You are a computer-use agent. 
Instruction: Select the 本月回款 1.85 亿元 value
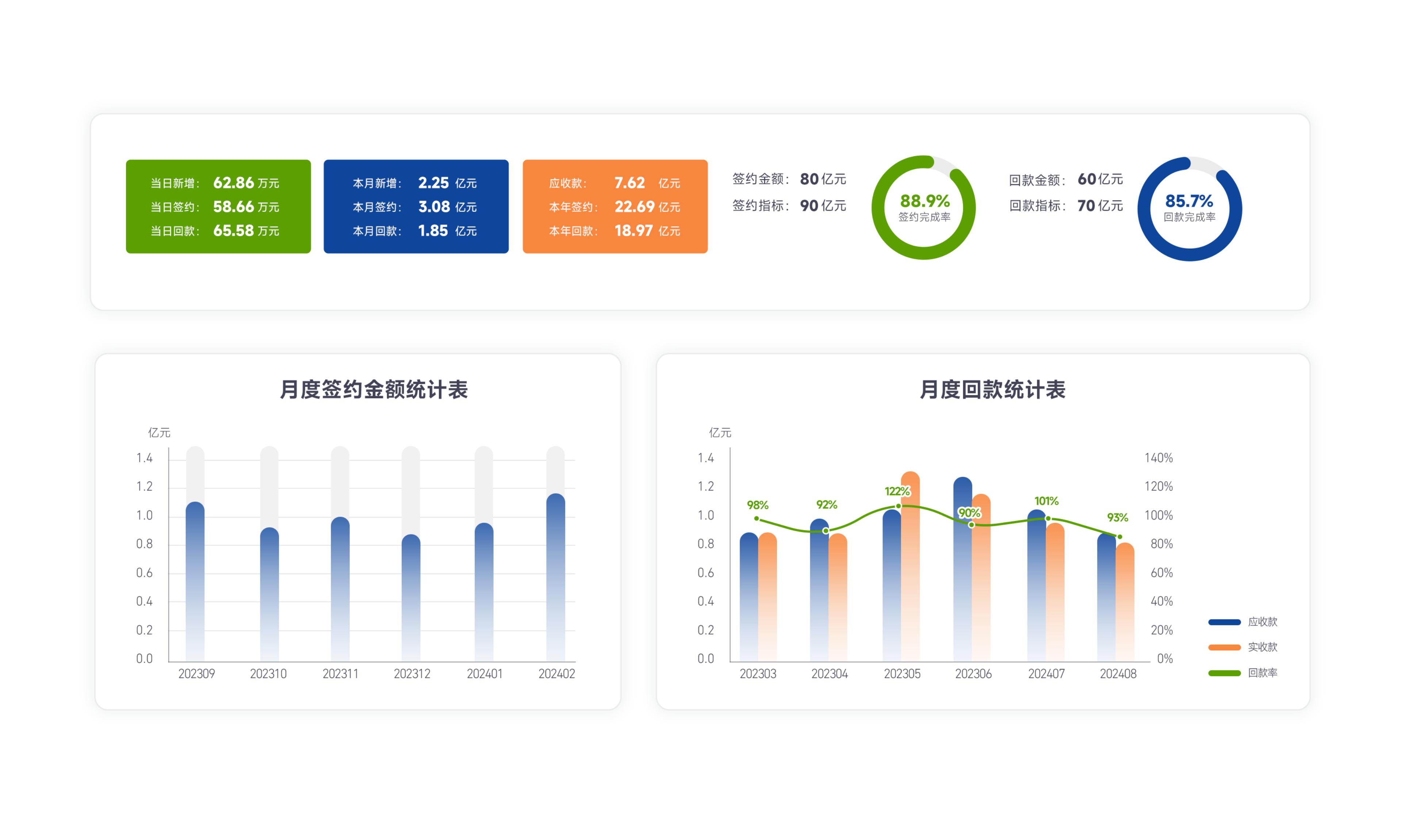(x=447, y=230)
